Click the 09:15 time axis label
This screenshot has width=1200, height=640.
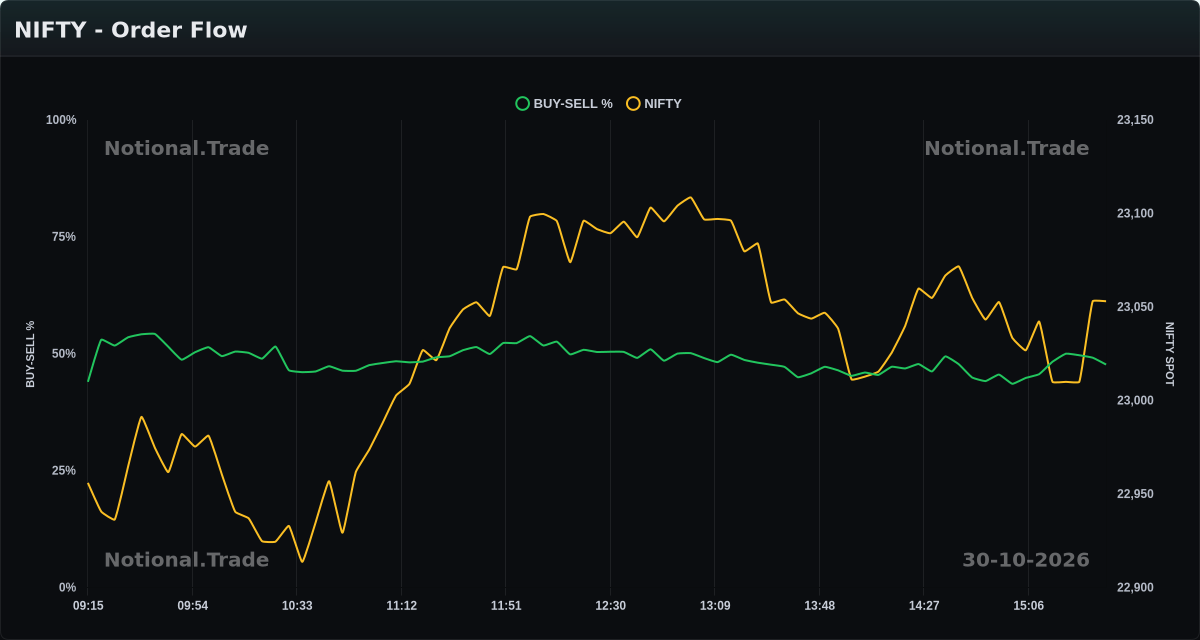[88, 606]
